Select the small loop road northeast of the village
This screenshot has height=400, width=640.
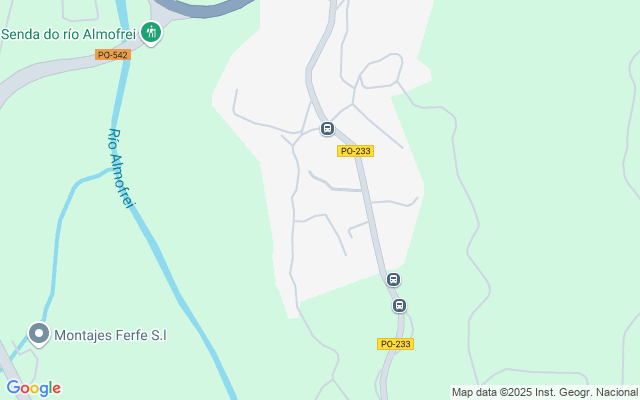[381, 71]
